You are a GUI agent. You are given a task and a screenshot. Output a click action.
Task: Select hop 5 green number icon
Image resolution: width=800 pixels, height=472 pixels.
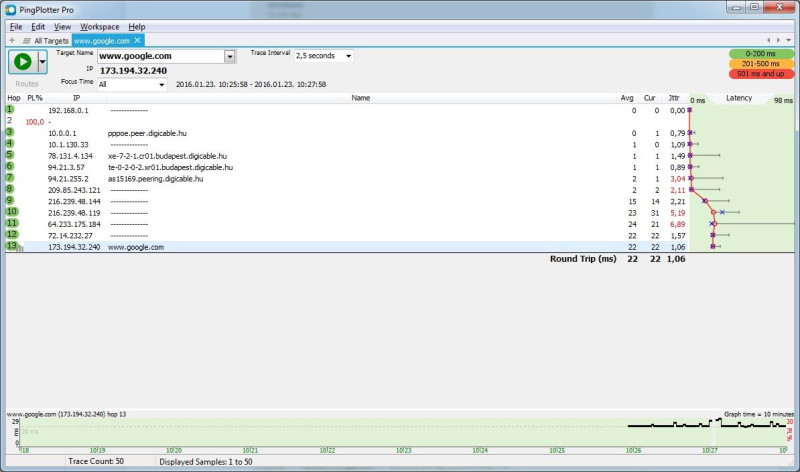tap(10, 155)
